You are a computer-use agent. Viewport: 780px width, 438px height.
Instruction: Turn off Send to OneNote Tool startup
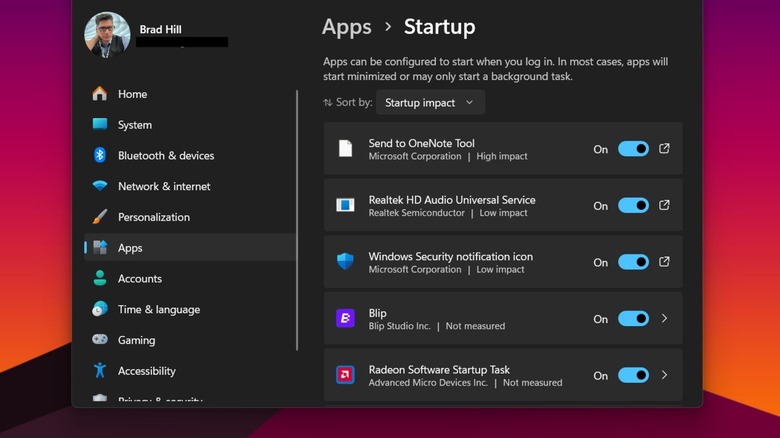(633, 149)
